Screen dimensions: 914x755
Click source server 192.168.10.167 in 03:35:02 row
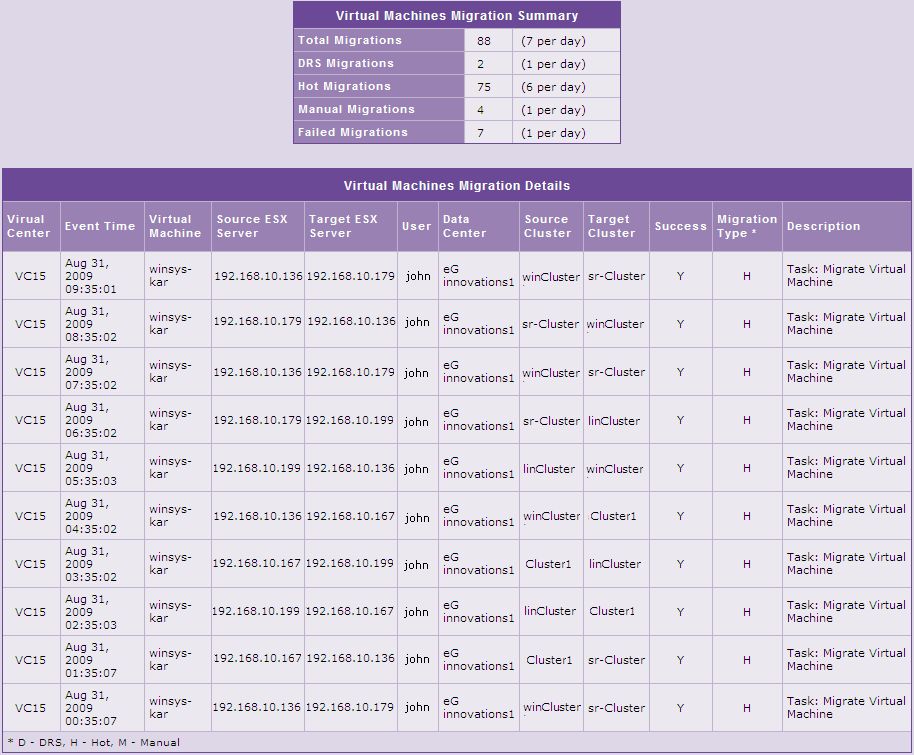coord(256,563)
